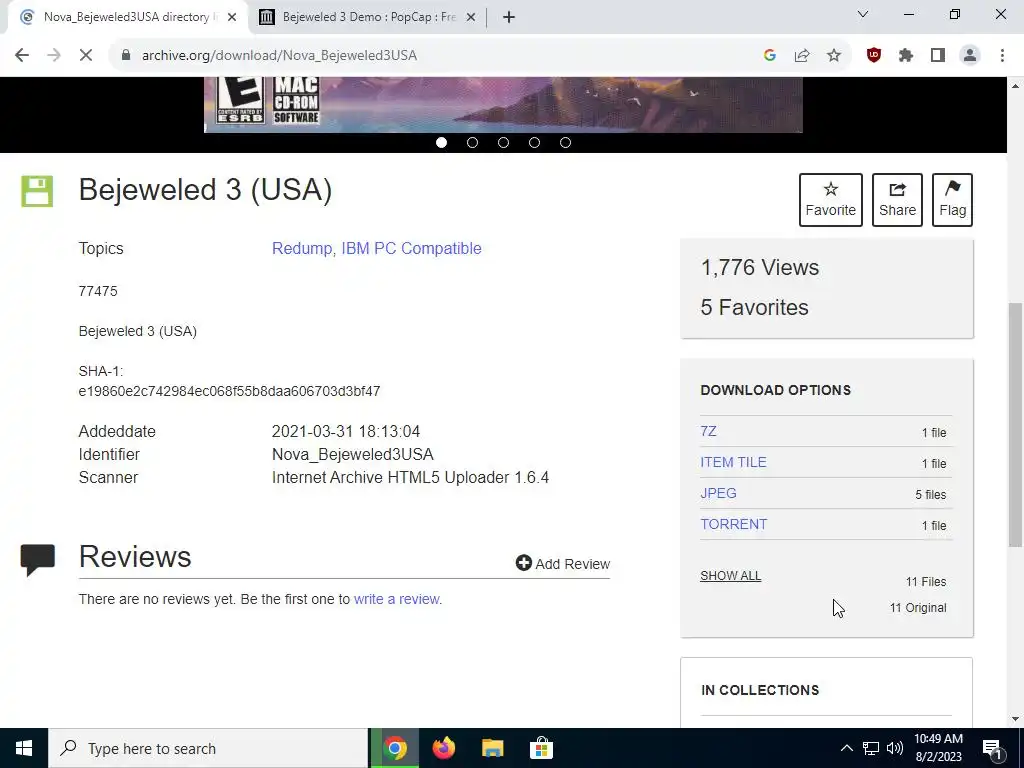Viewport: 1024px width, 768px height.
Task: Click the volume speaker tray icon
Action: (x=895, y=748)
